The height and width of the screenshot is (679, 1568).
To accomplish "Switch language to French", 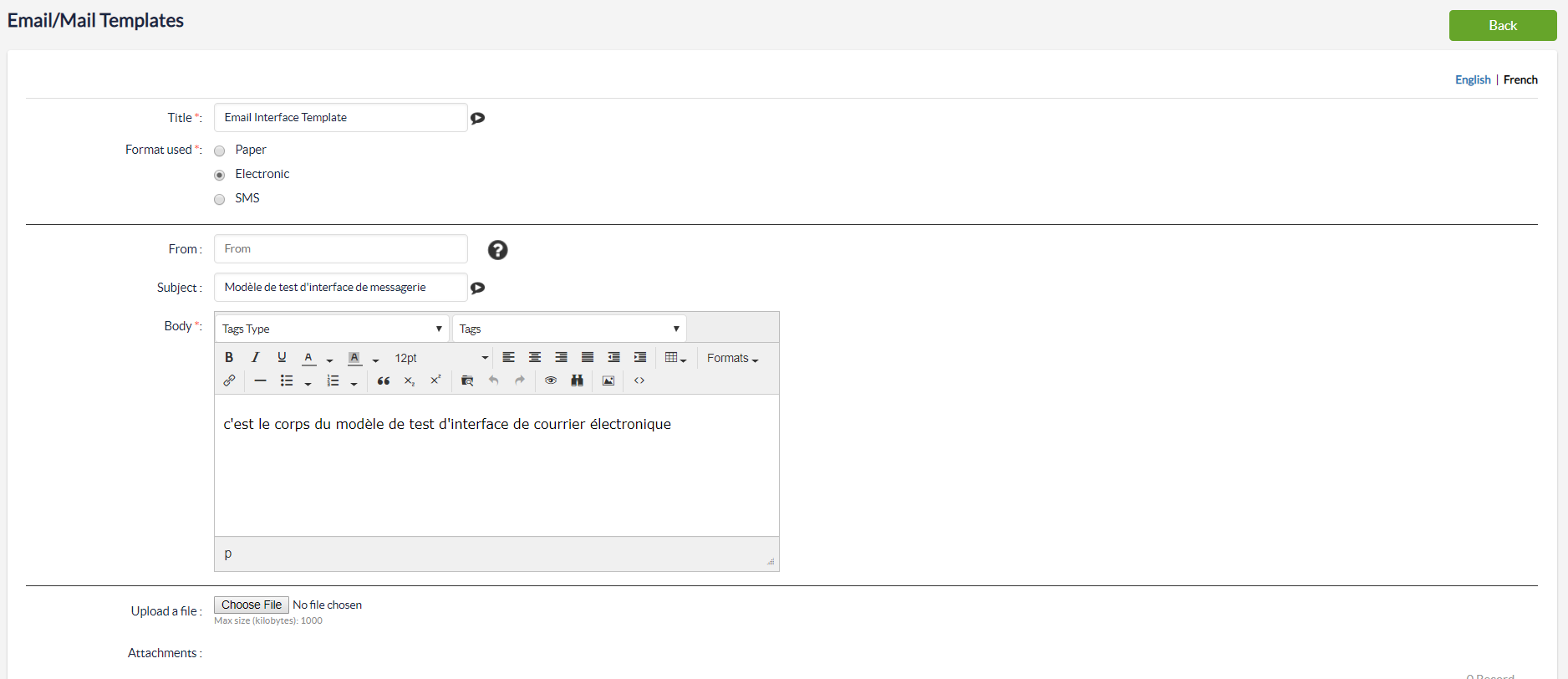I will [1520, 79].
